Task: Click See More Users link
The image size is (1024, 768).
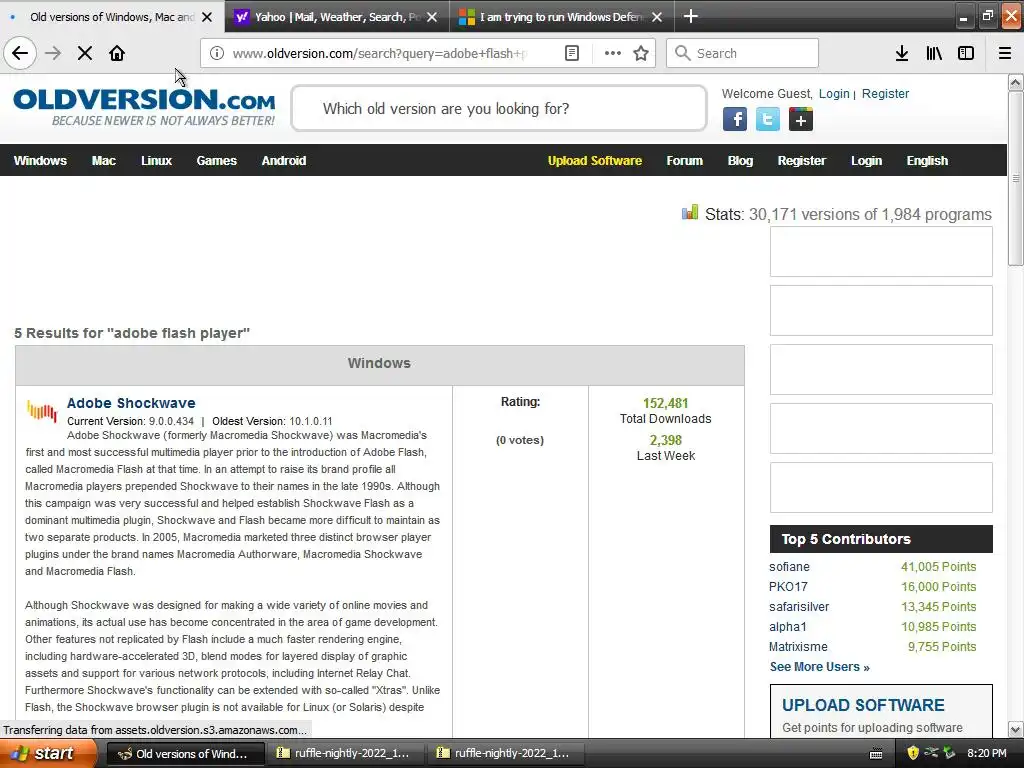Action: [819, 667]
